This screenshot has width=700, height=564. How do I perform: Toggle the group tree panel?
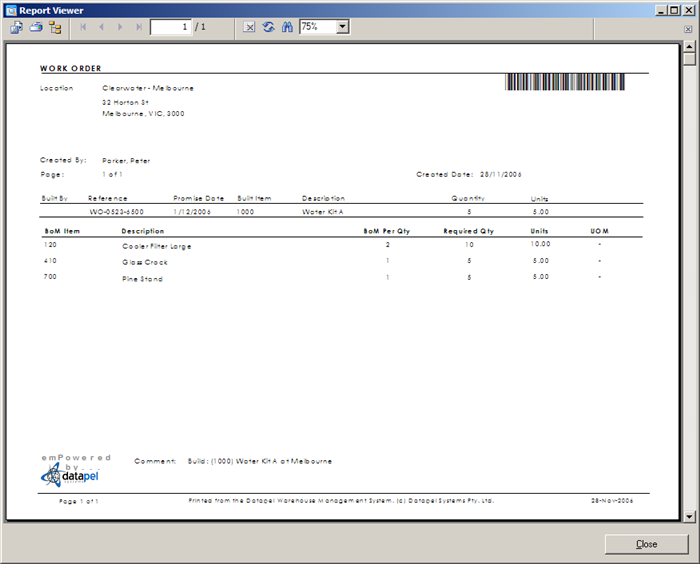(54, 27)
